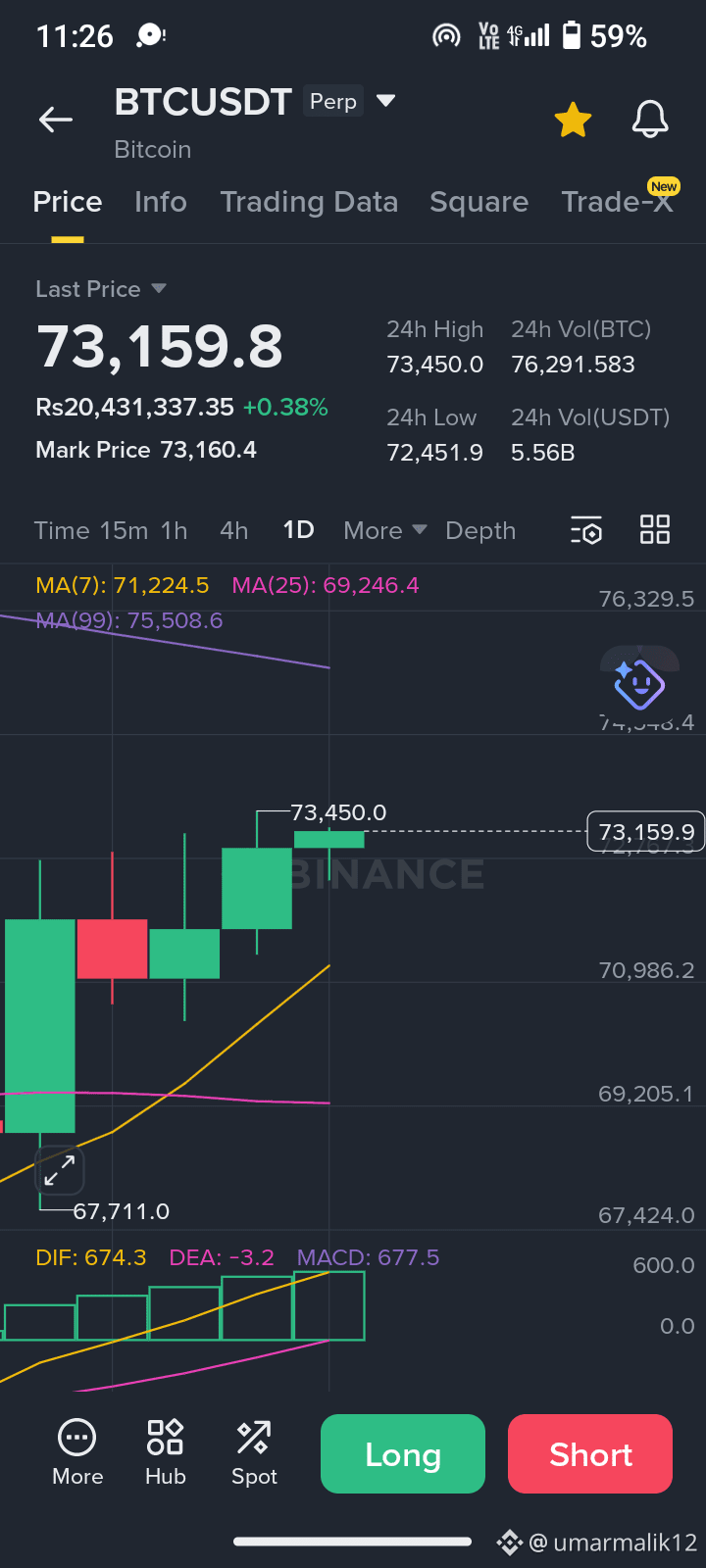This screenshot has width=706, height=1568.
Task: Tap the last price 73,159.8
Action: tap(160, 347)
